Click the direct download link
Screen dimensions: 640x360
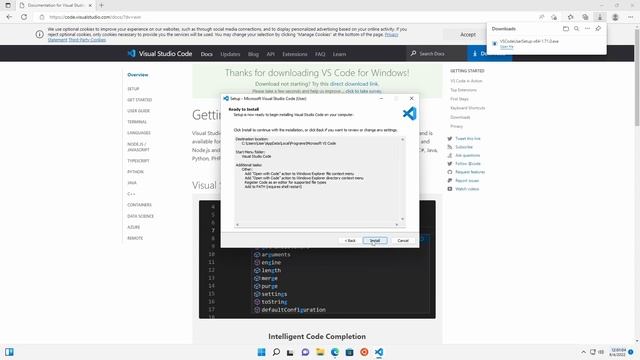354,84
